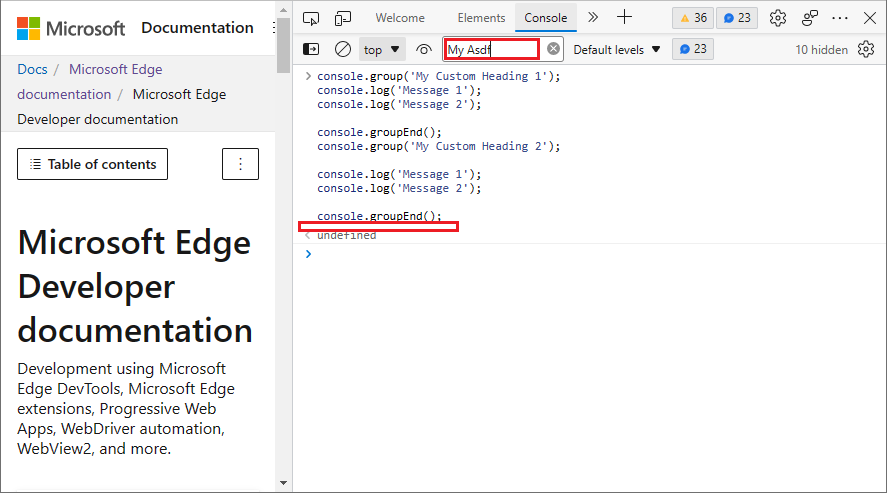This screenshot has height=493, width=887.
Task: Open the top JavaScript context dropdown
Action: pyautogui.click(x=382, y=49)
